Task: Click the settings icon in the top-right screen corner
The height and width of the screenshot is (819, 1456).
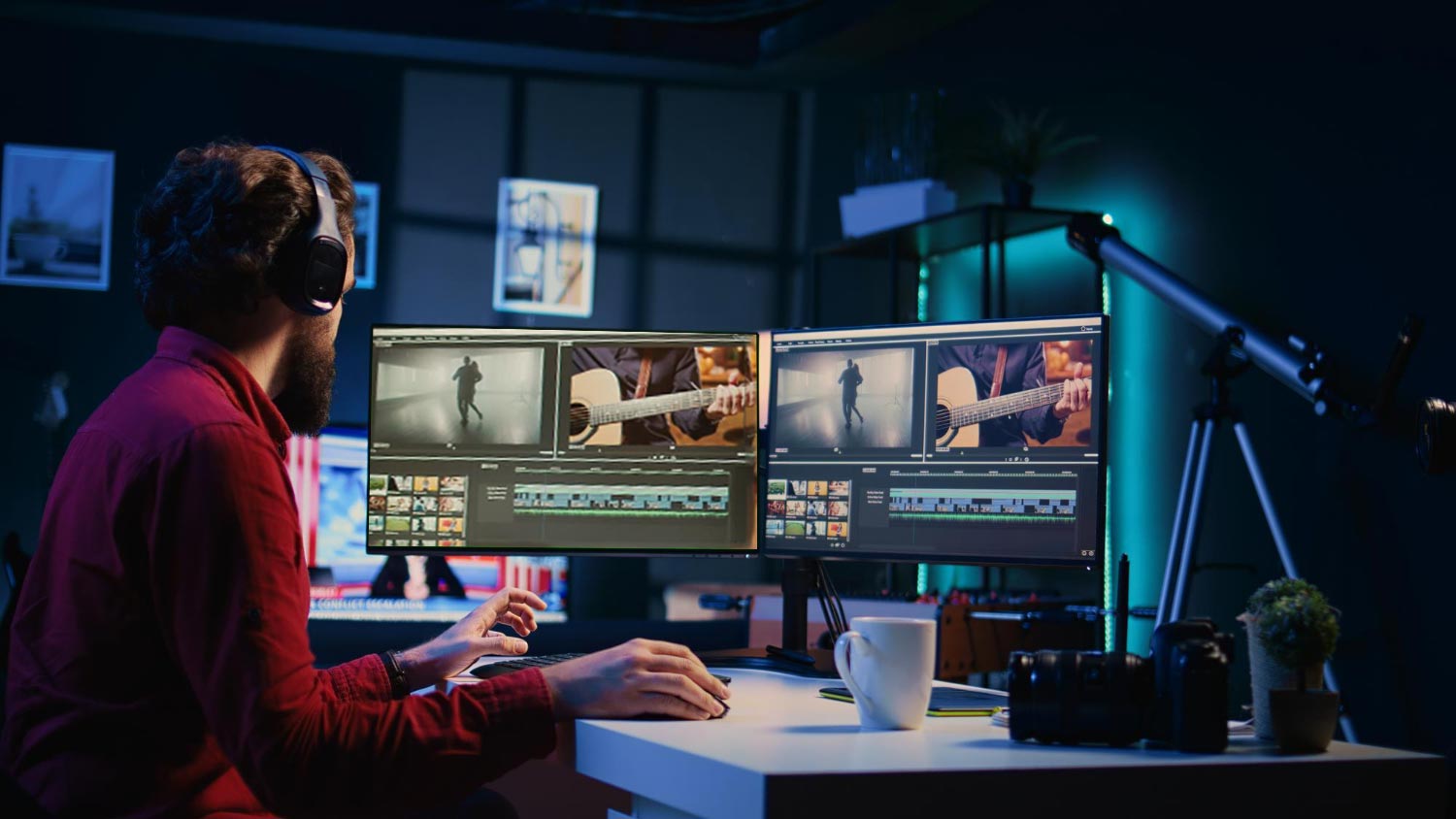Action: pyautogui.click(x=1081, y=328)
